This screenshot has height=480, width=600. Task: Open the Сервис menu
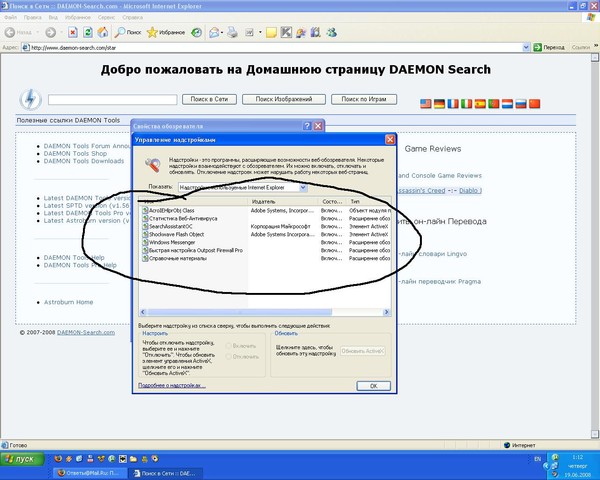click(x=106, y=18)
